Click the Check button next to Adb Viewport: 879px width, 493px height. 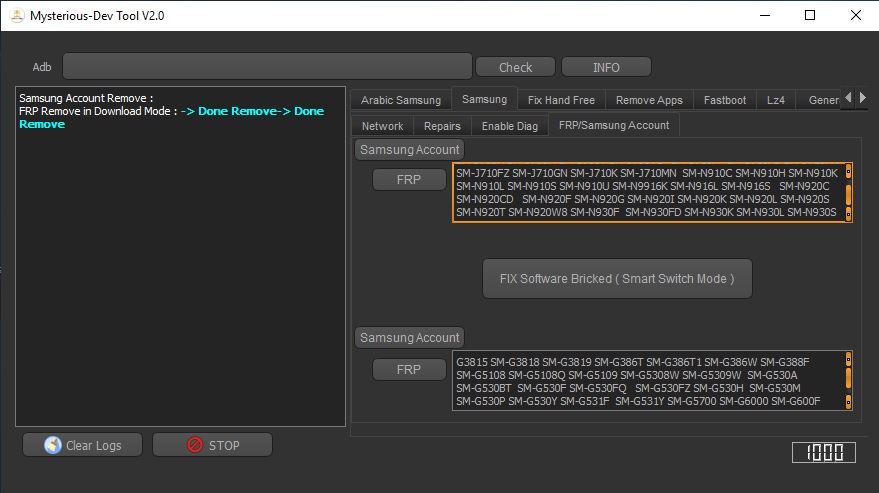(515, 67)
